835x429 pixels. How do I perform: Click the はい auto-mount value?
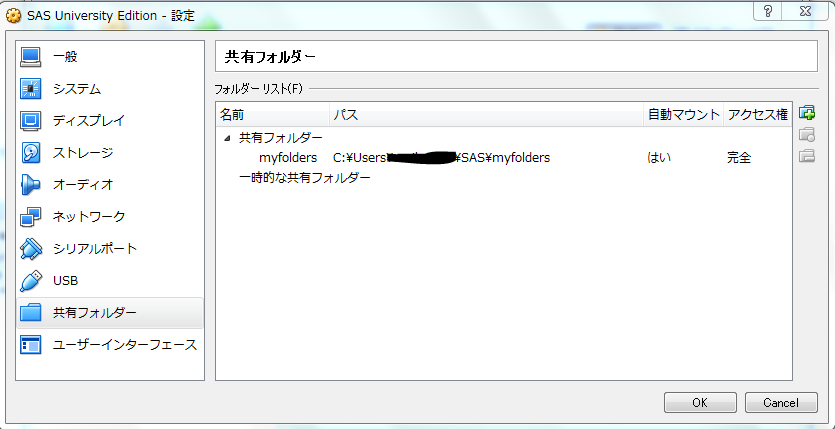pyautogui.click(x=659, y=158)
